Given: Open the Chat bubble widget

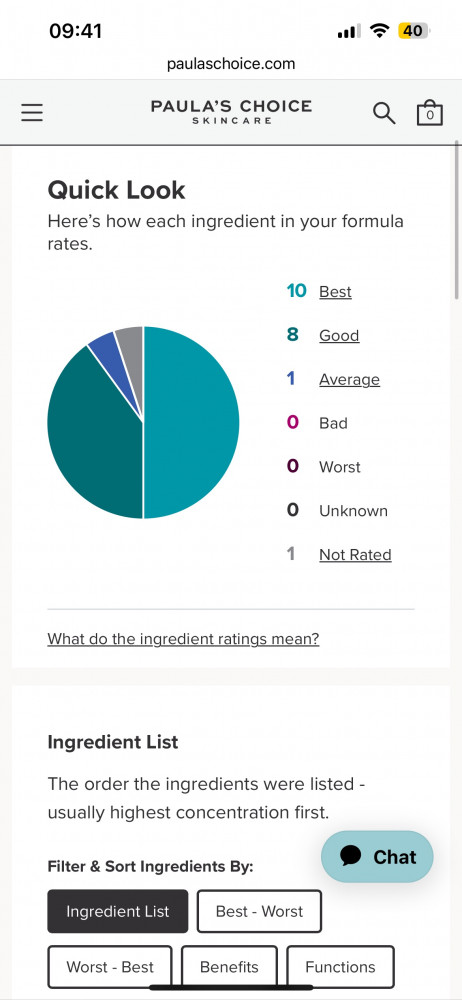Looking at the screenshot, I should click(x=377, y=857).
